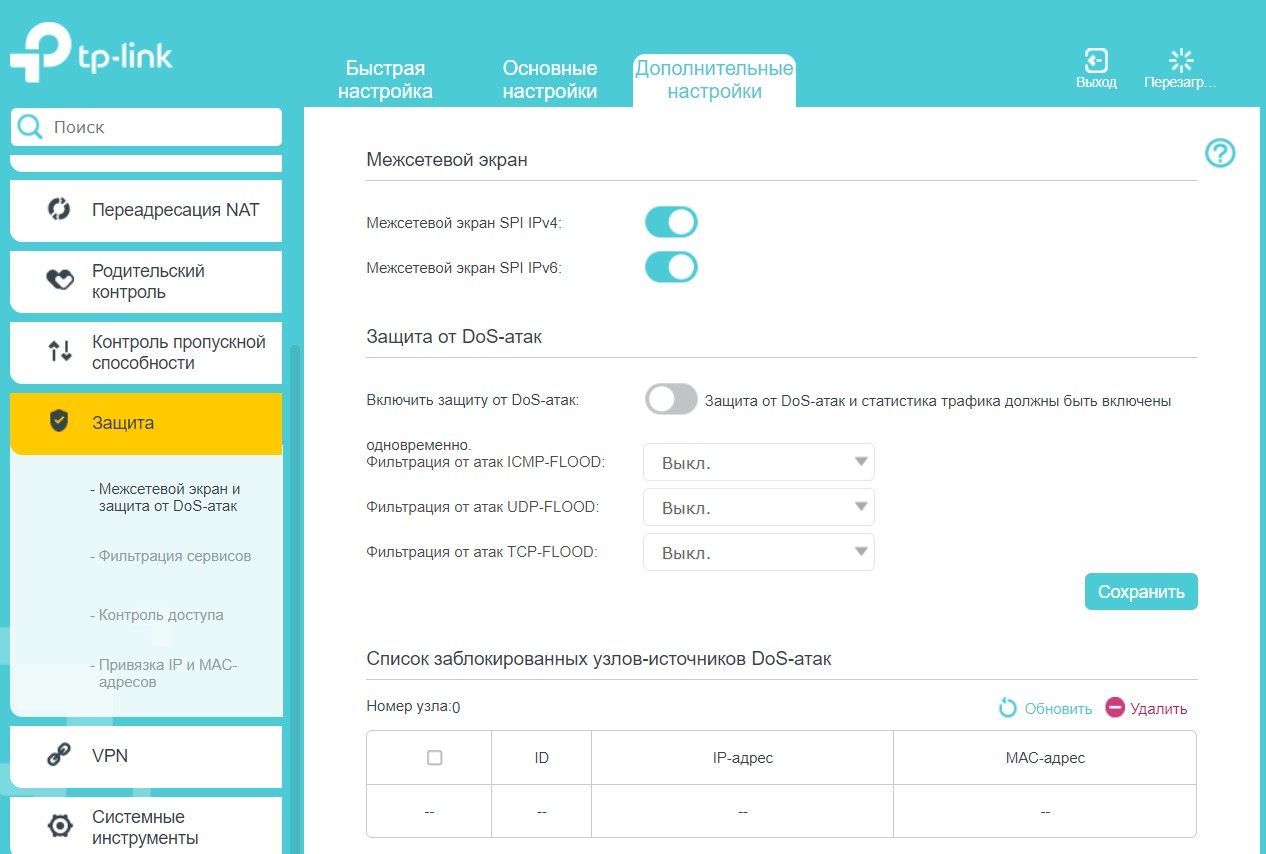Click the parental control heart icon

coord(60,281)
